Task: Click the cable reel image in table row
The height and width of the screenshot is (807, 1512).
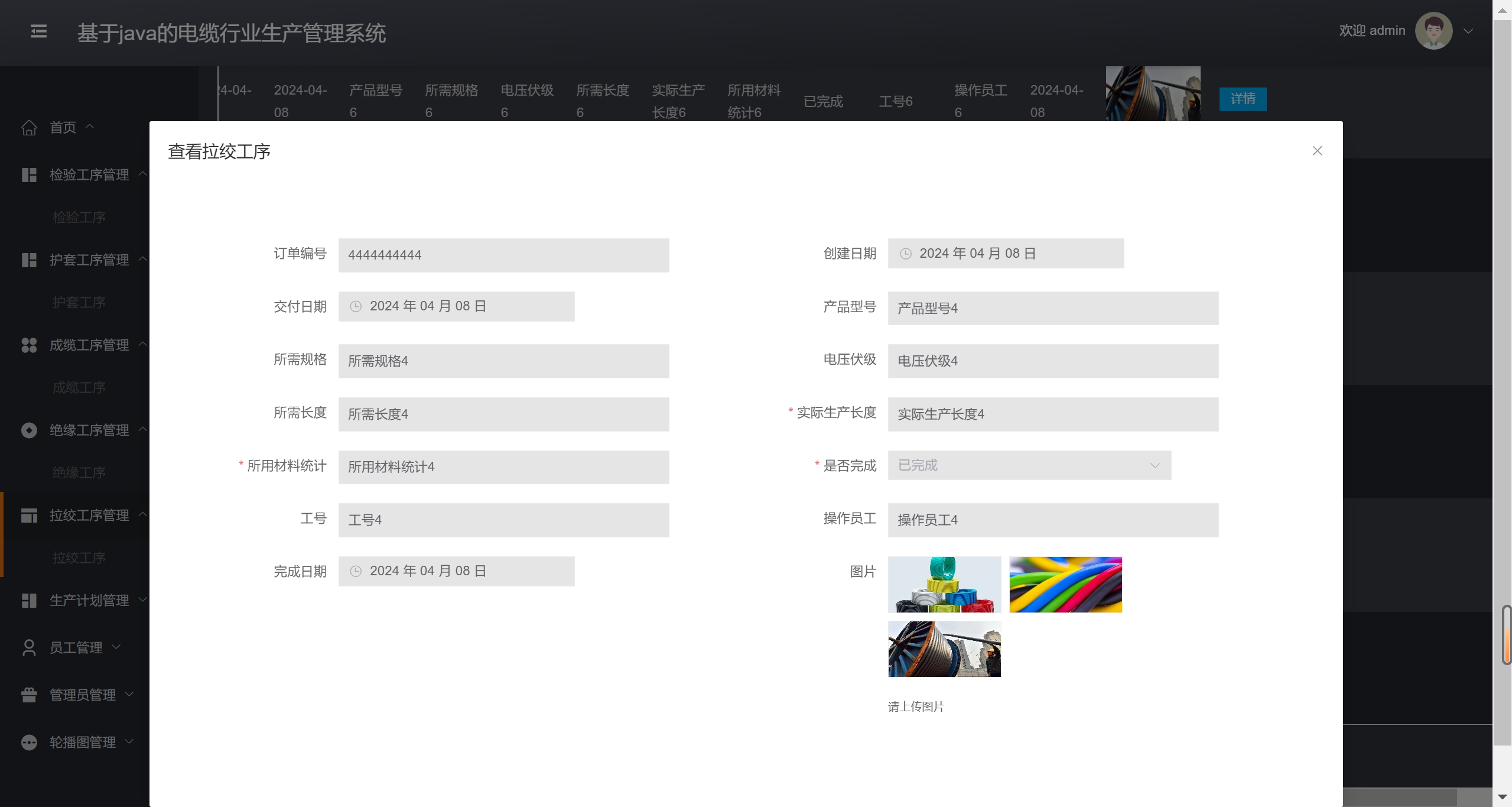Action: (x=1153, y=93)
